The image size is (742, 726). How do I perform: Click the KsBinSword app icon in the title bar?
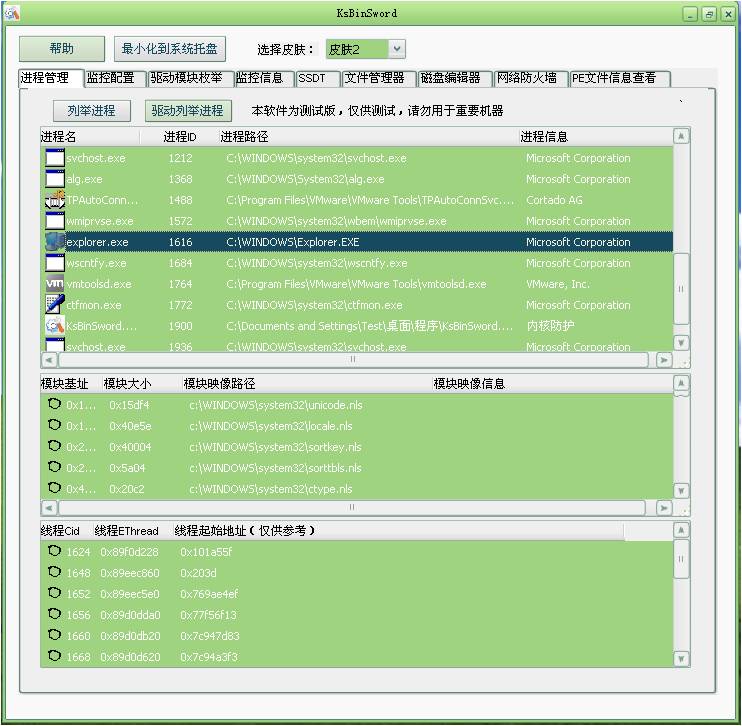click(11, 13)
